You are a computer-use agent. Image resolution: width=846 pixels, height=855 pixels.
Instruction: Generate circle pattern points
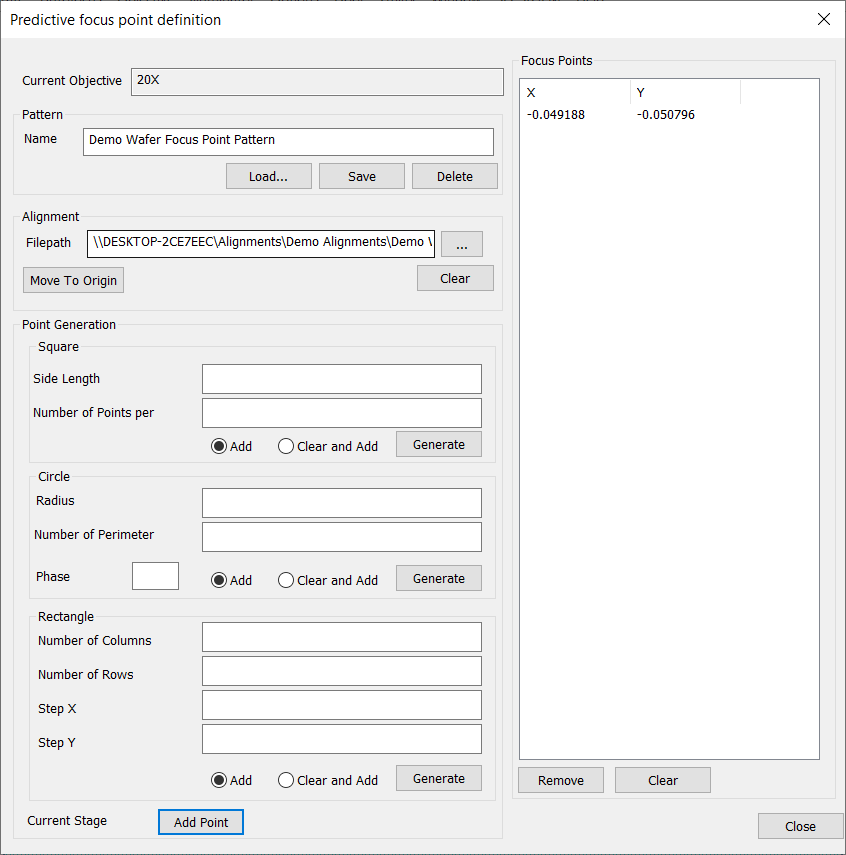tap(439, 578)
